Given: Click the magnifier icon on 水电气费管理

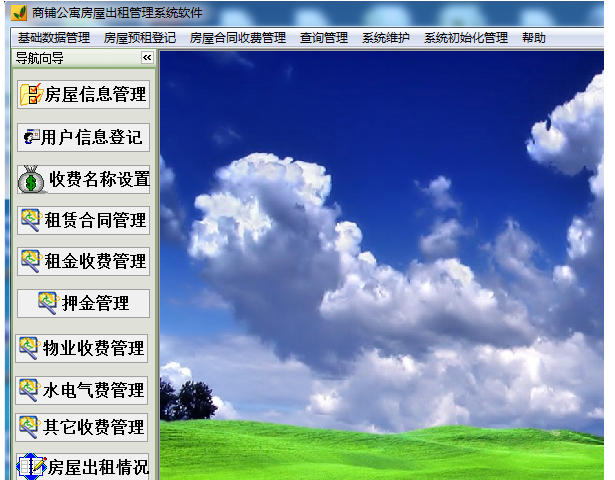Looking at the screenshot, I should [x=29, y=390].
